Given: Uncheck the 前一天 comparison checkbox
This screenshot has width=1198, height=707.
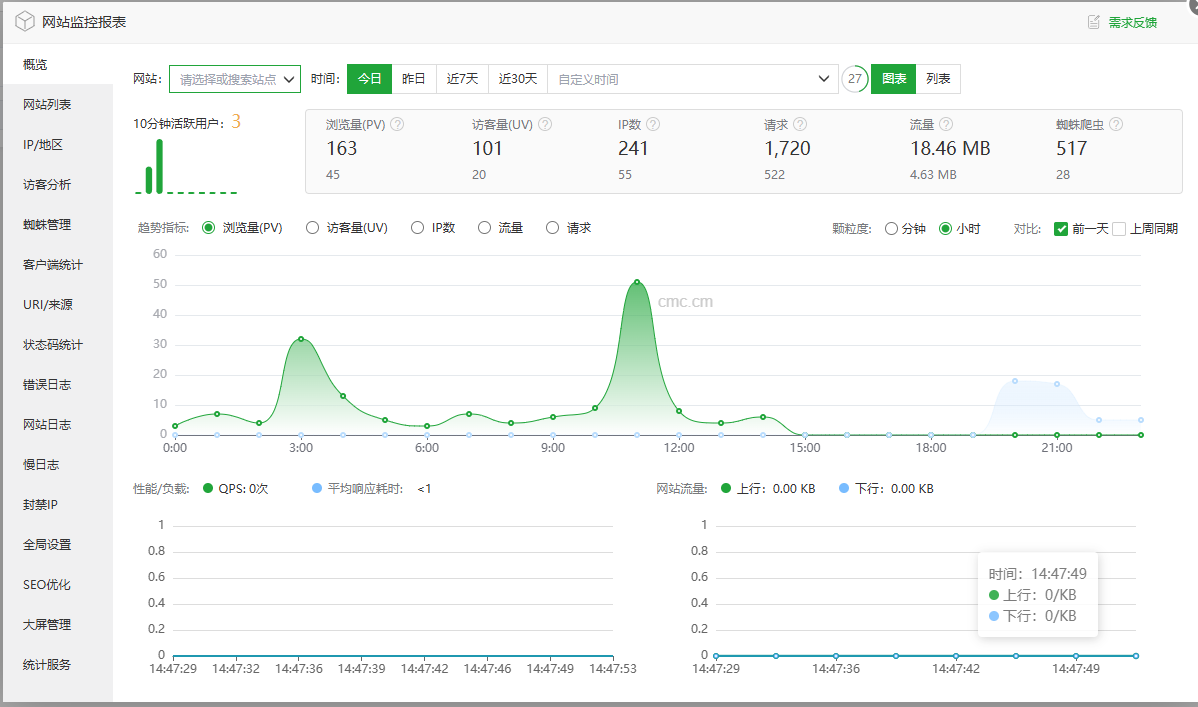Looking at the screenshot, I should click(x=1060, y=229).
